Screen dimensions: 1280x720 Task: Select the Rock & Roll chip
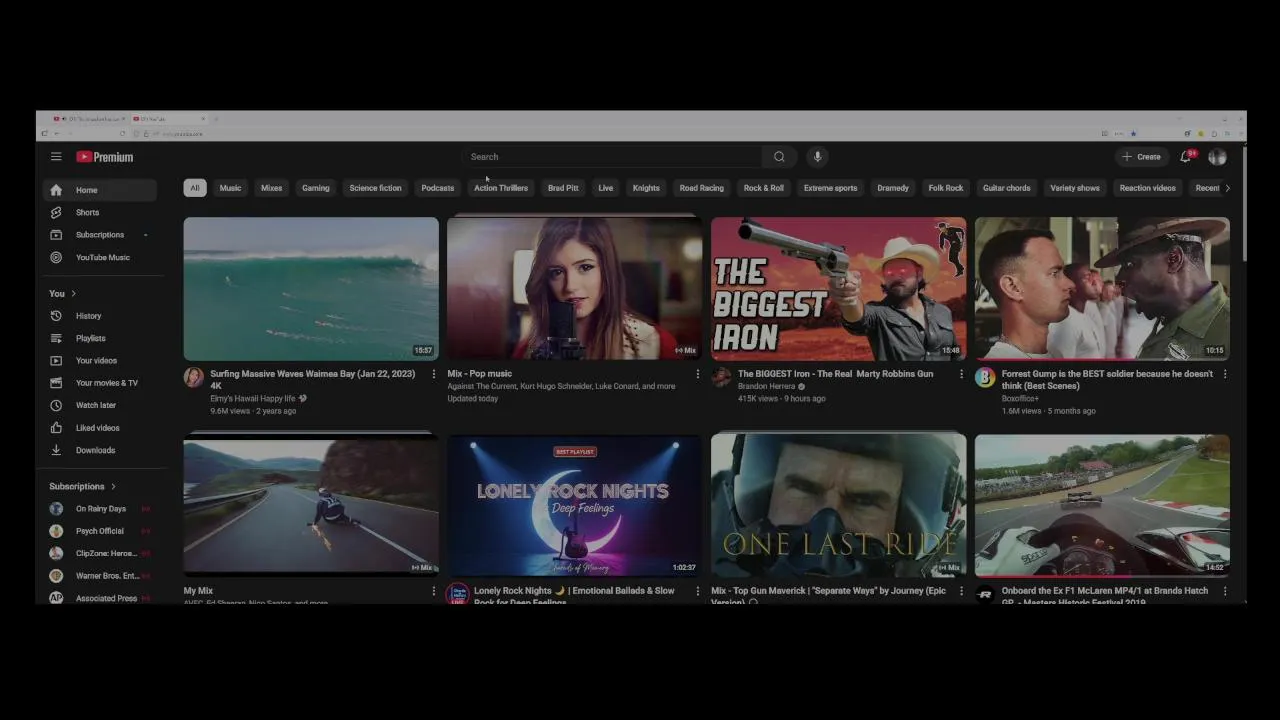764,188
